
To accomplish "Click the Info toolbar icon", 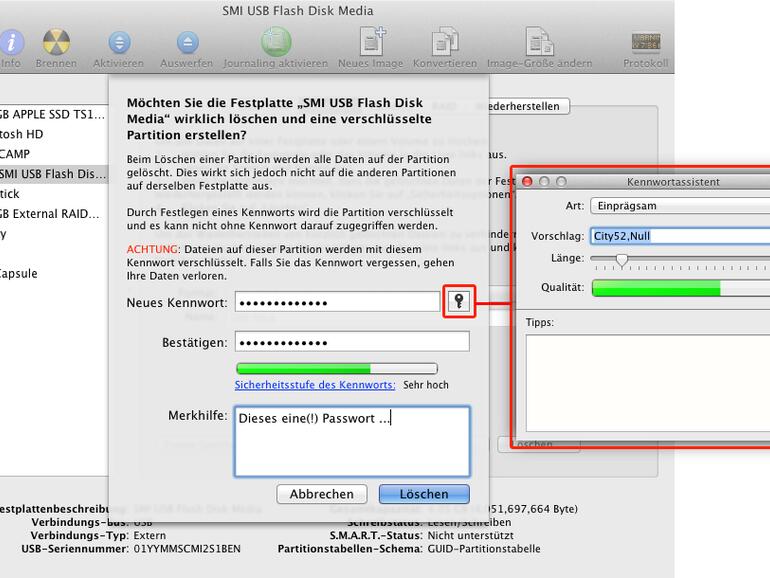I will click(x=11, y=42).
